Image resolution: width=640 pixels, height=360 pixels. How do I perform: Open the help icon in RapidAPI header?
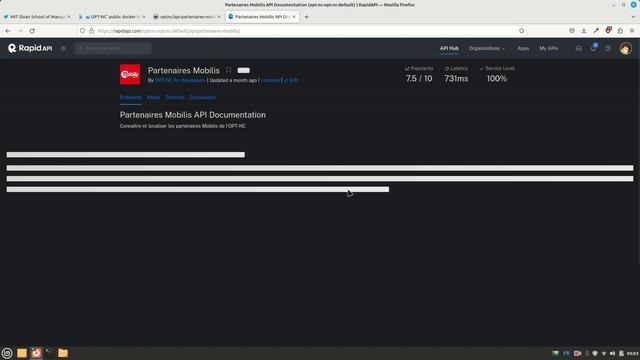[608, 49]
